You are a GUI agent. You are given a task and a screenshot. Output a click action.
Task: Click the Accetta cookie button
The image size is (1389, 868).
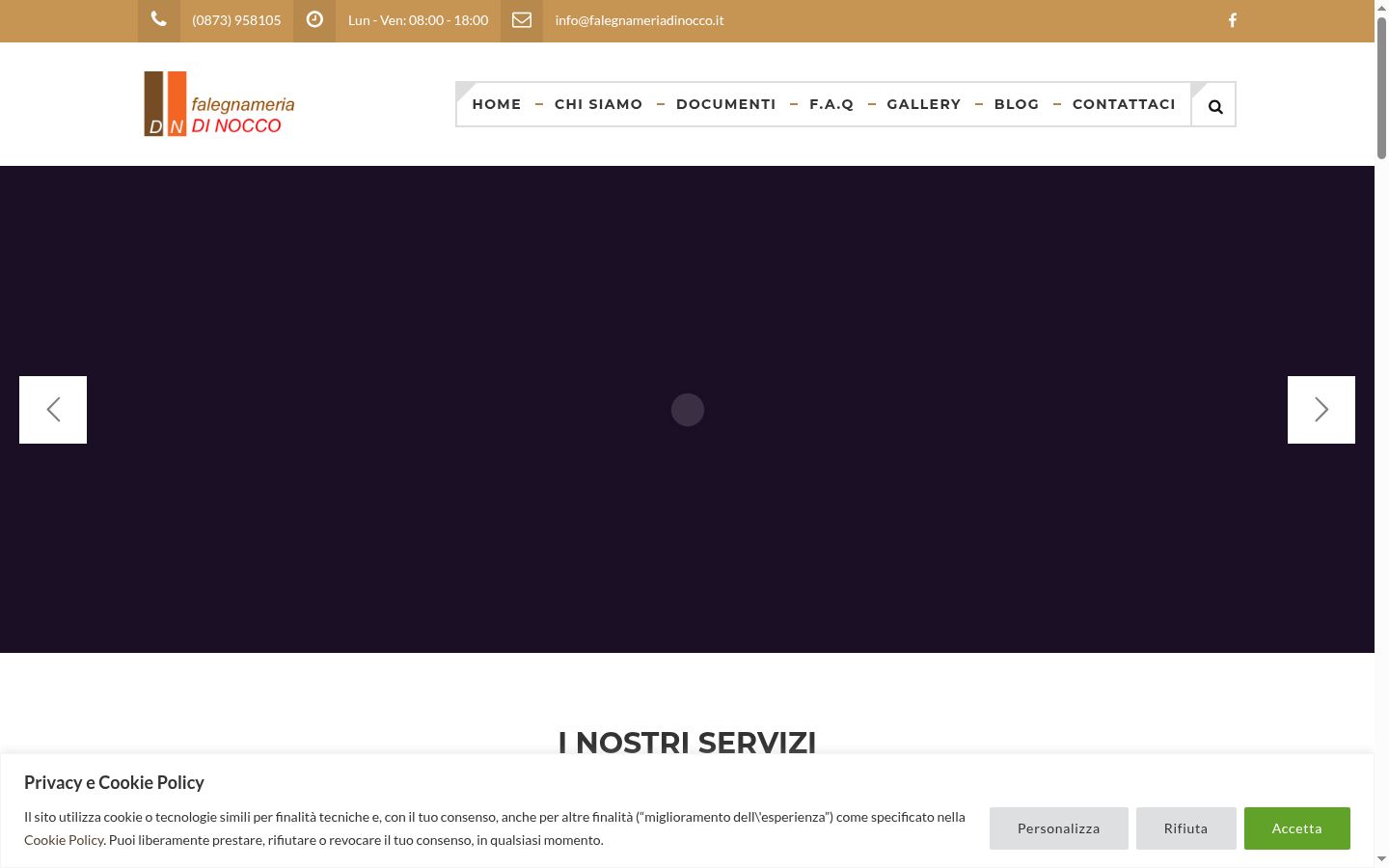tap(1297, 828)
